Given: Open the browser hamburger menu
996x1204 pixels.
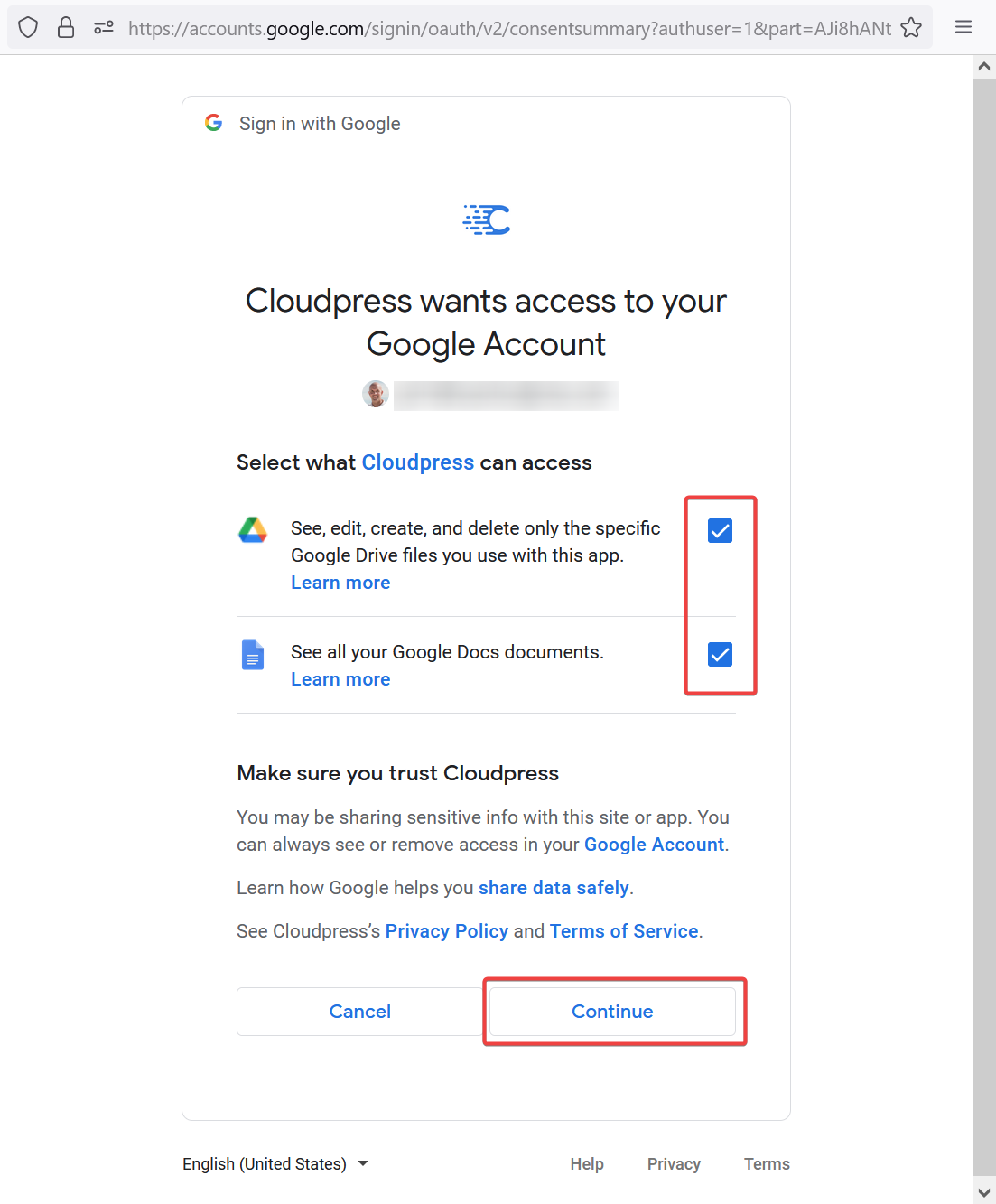Looking at the screenshot, I should point(963,27).
